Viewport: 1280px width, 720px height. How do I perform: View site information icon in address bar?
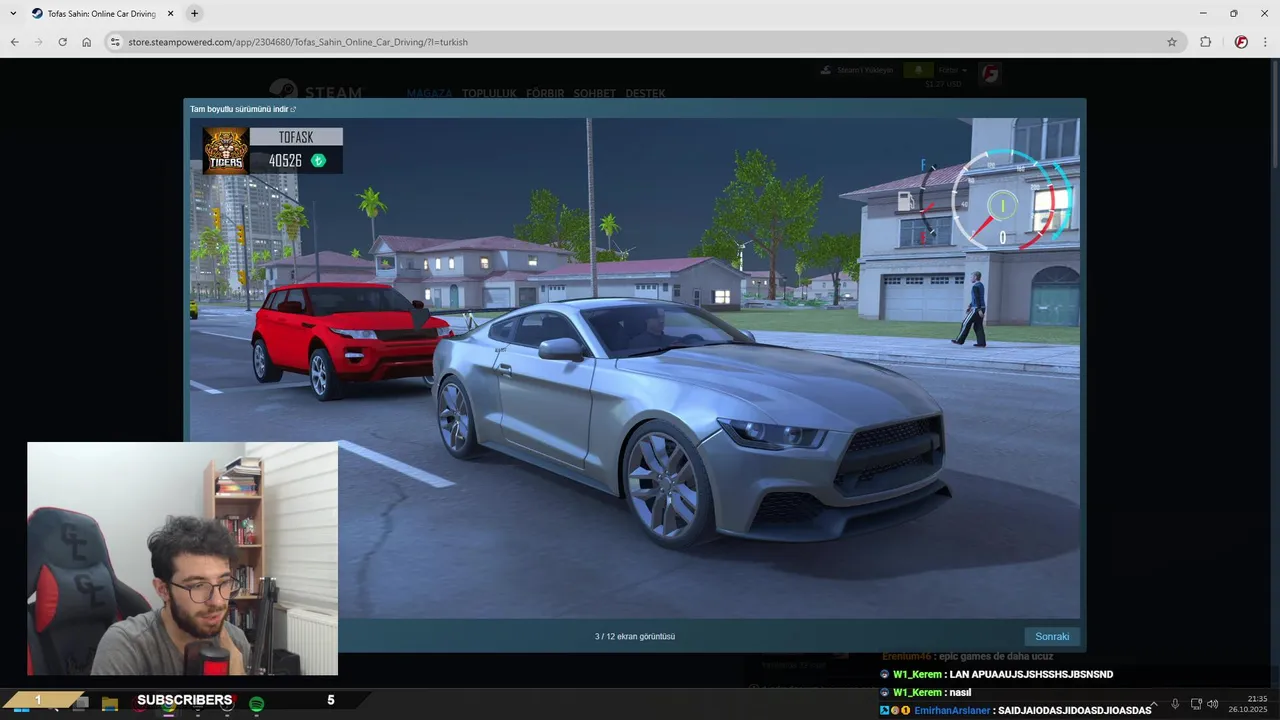click(115, 42)
